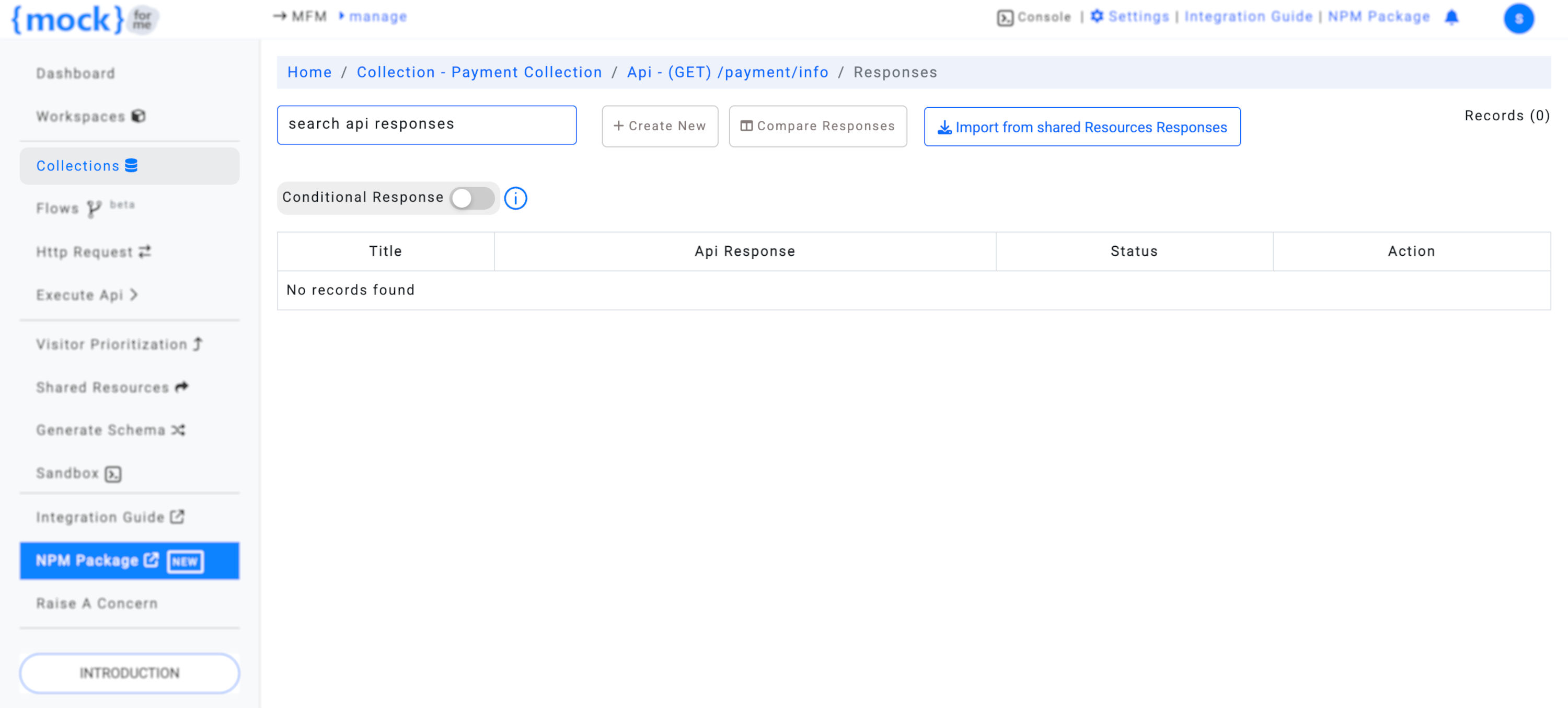The image size is (1568, 708).
Task: Click the columns icon on Compare Responses
Action: point(746,126)
